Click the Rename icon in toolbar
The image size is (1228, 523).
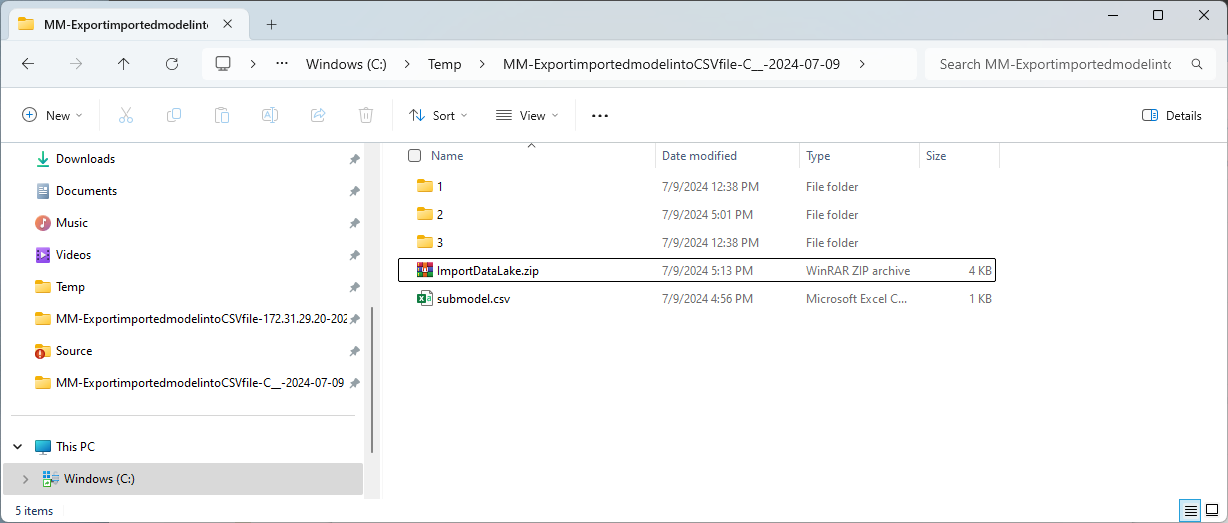coord(270,115)
